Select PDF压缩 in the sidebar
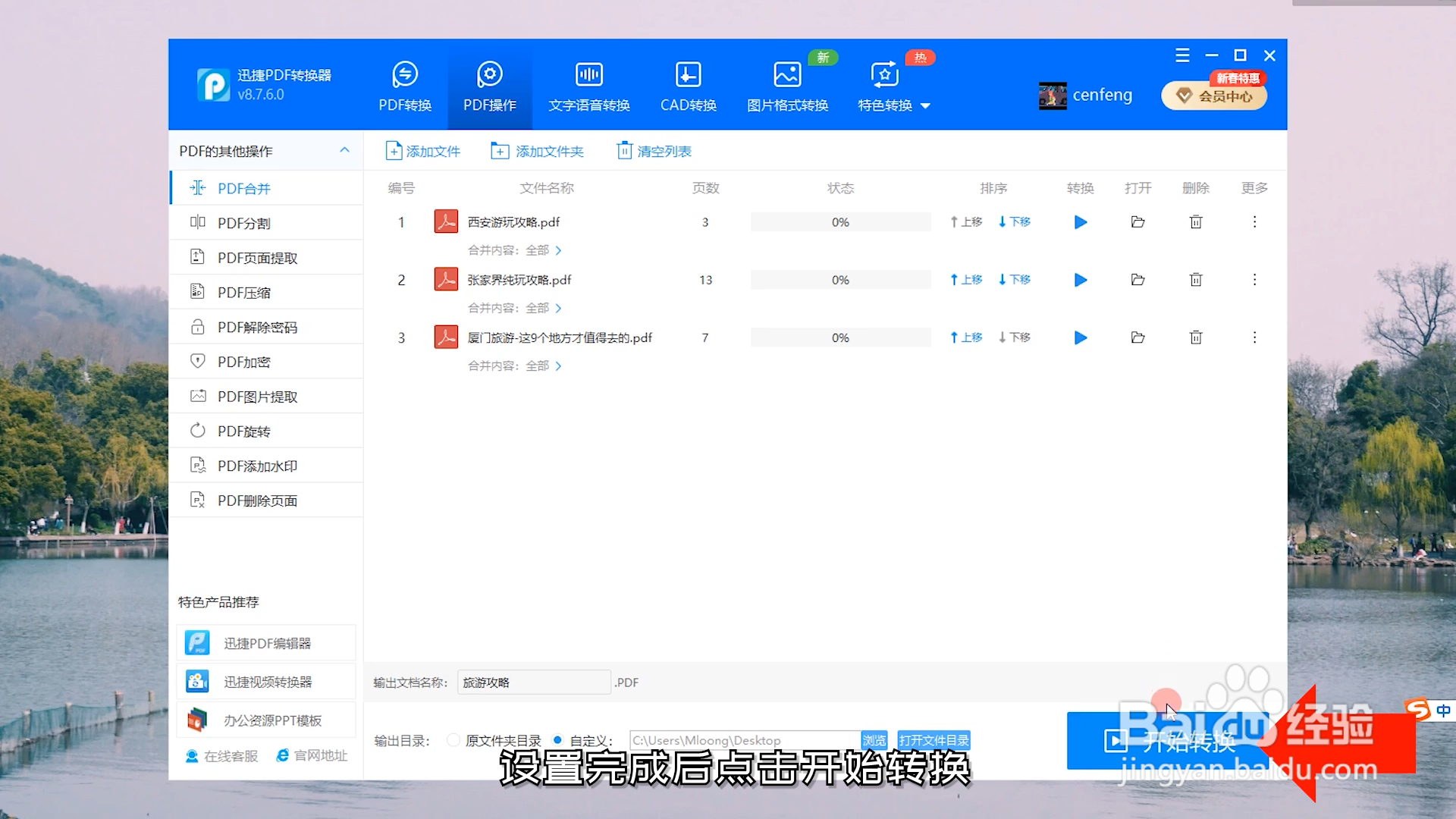This screenshot has width=1456, height=819. [244, 292]
